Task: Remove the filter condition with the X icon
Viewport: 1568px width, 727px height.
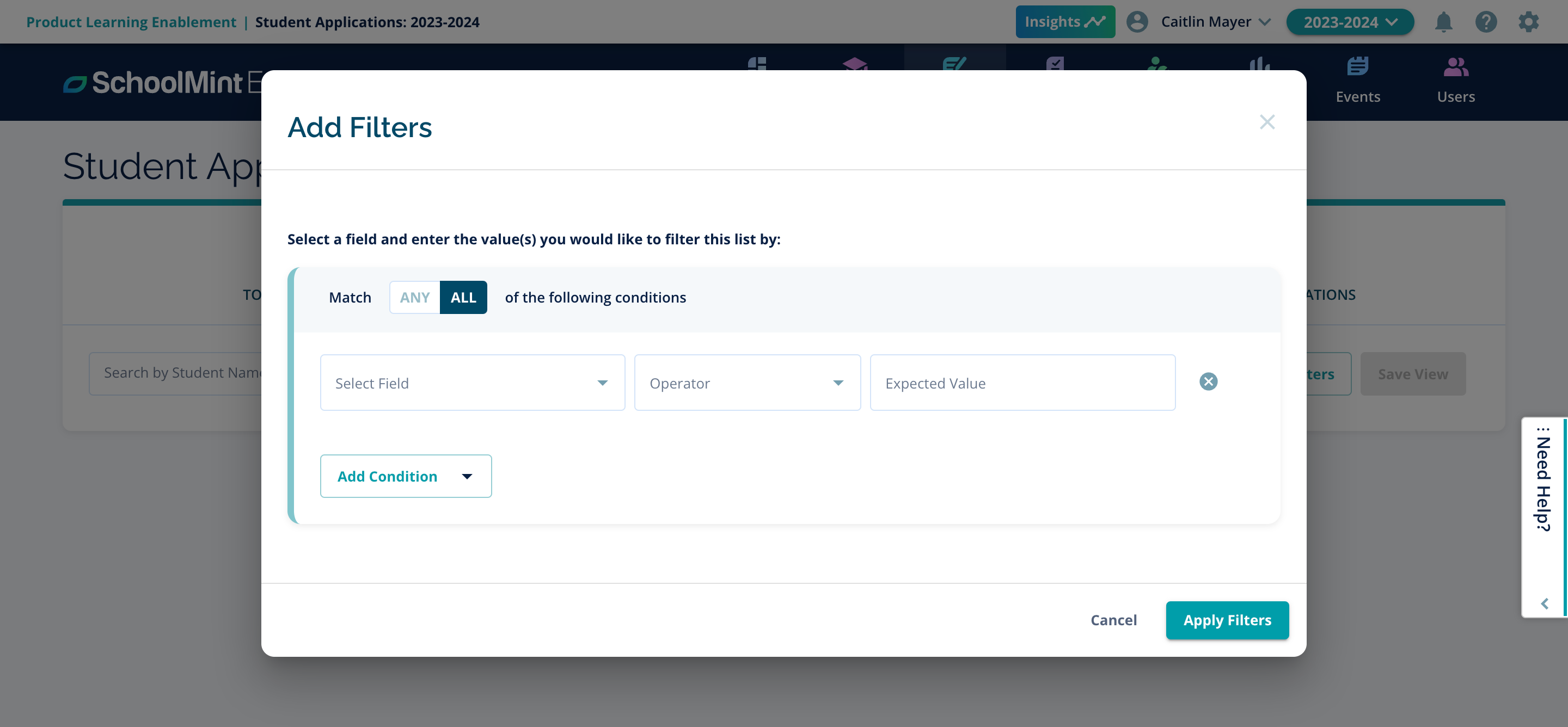Action: (1208, 381)
